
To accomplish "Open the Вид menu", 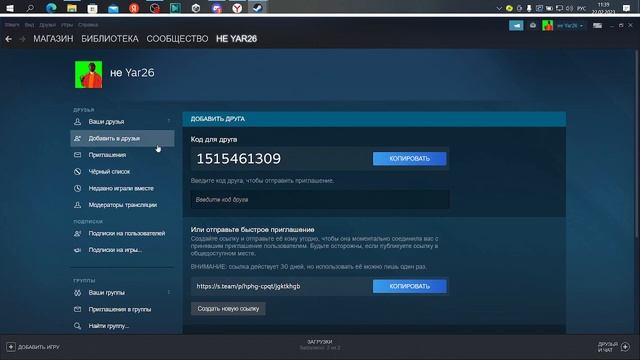I will click(x=29, y=25).
